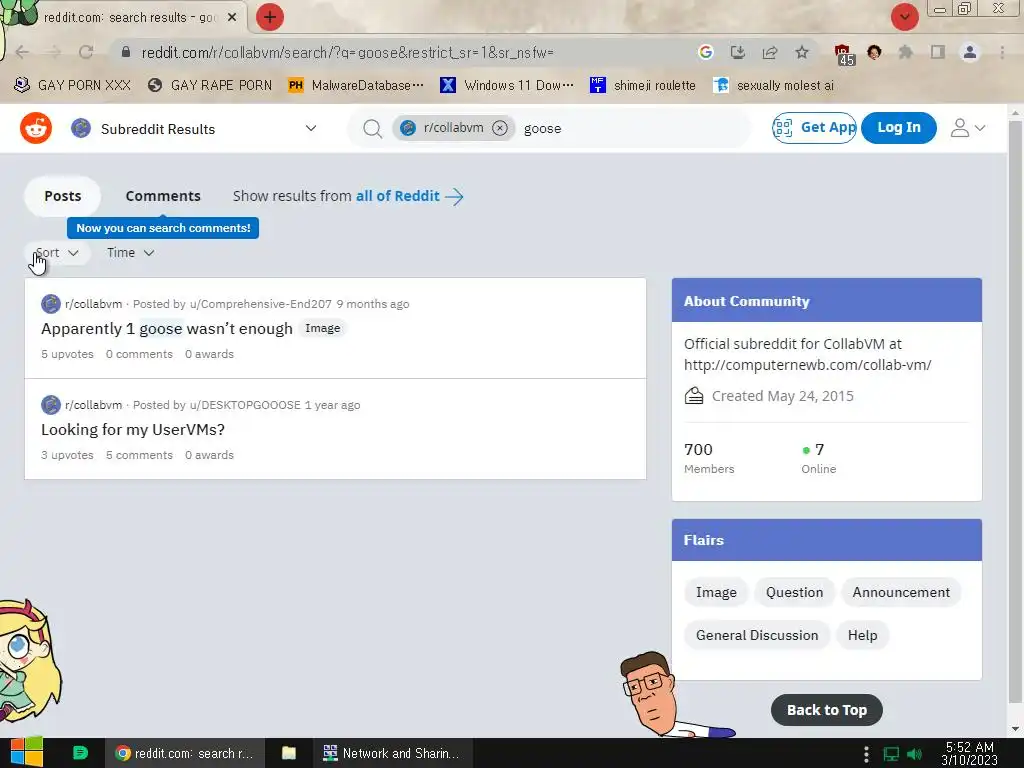The image size is (1024, 768).
Task: Open user u/DESKTOPGOOOSE profile
Action: click(245, 405)
